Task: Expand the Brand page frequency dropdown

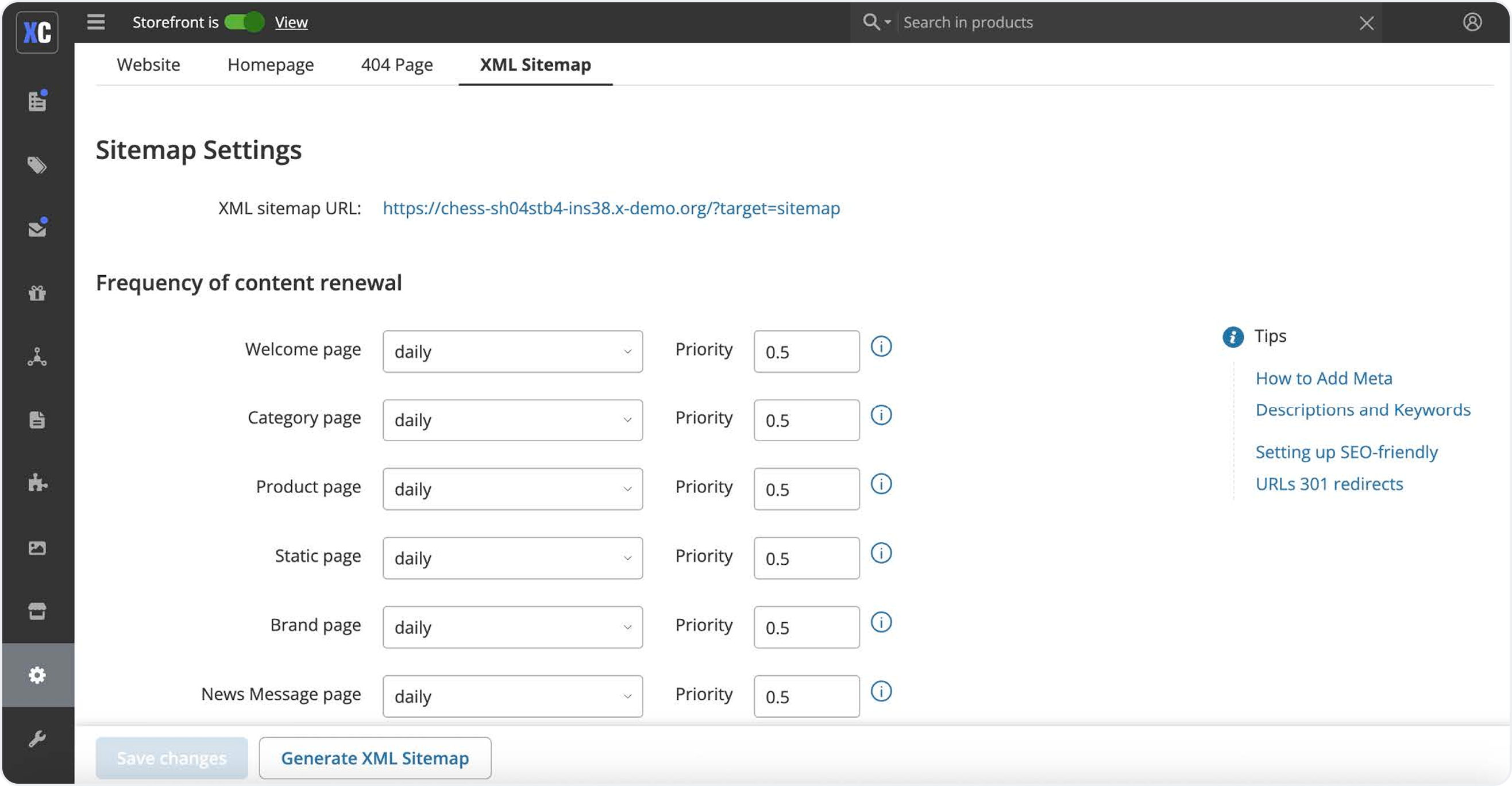Action: point(512,627)
